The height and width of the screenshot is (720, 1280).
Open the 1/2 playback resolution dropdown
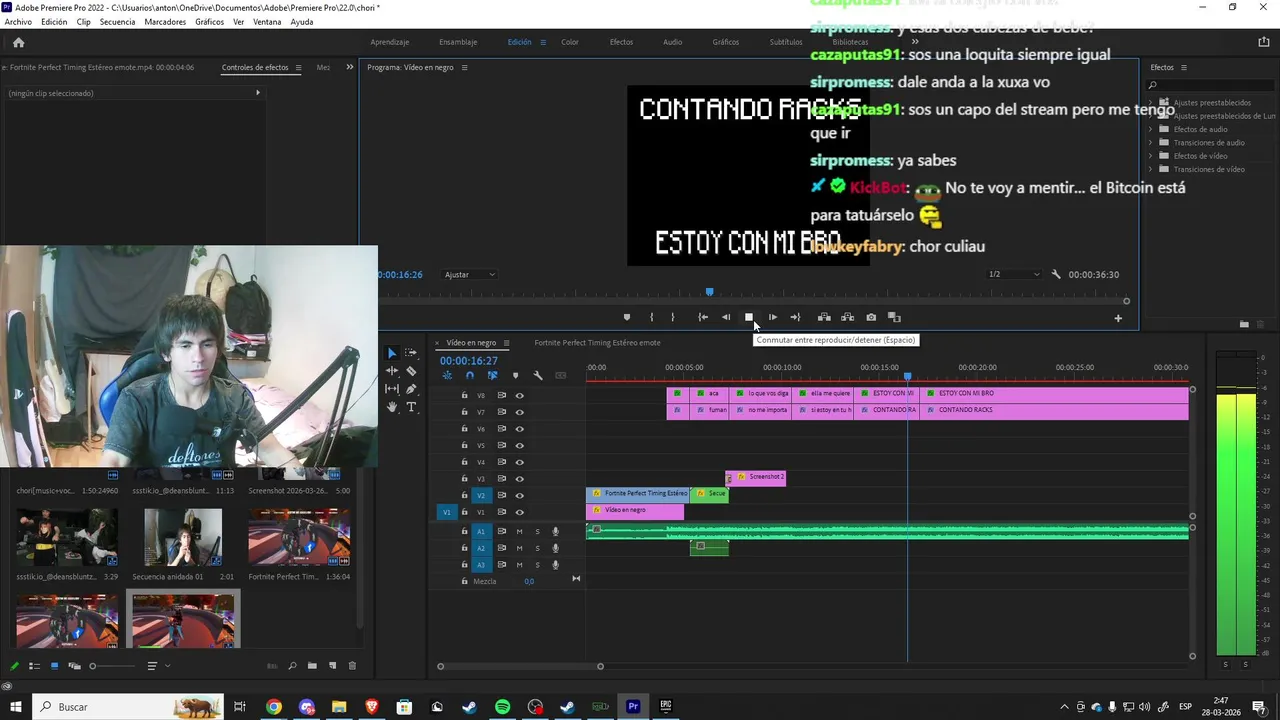click(1013, 274)
